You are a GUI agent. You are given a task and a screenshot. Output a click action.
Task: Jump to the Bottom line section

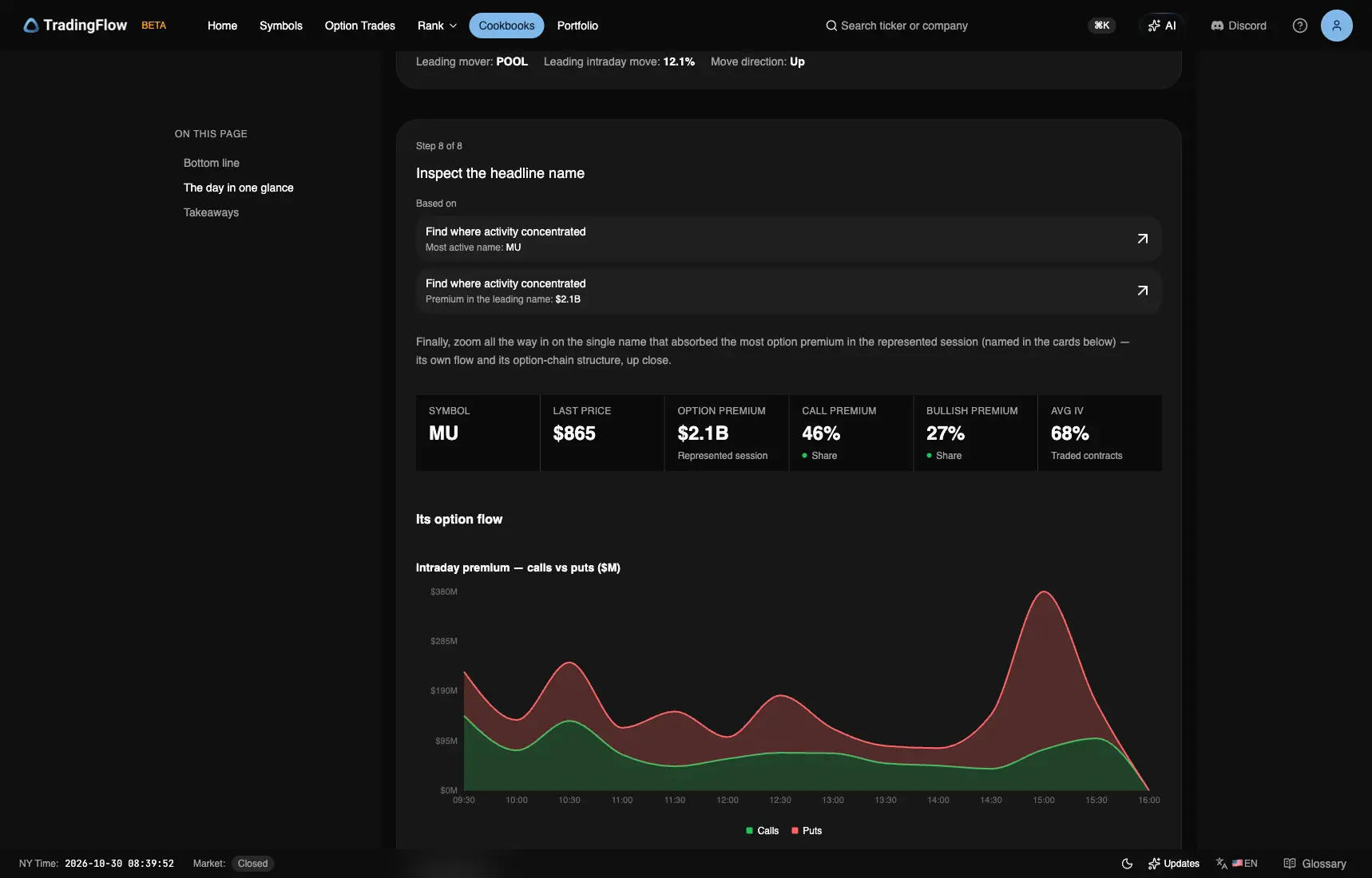(x=212, y=163)
